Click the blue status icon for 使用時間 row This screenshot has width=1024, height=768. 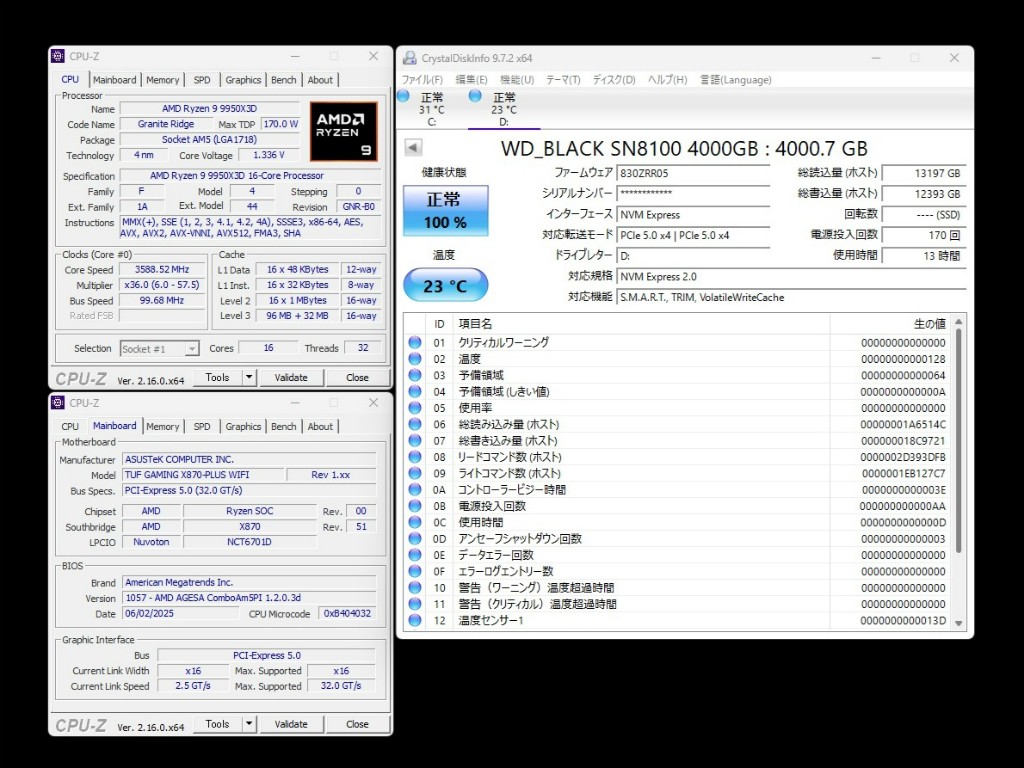point(415,522)
